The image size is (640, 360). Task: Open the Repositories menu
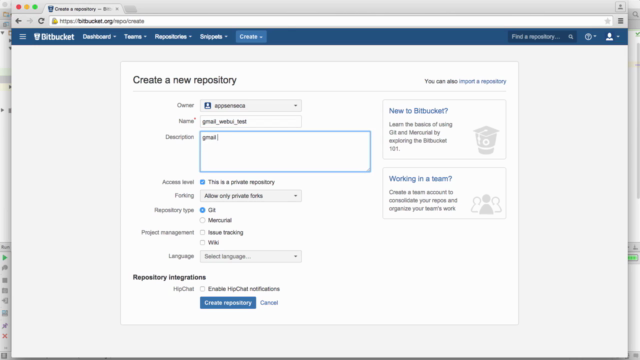point(173,37)
